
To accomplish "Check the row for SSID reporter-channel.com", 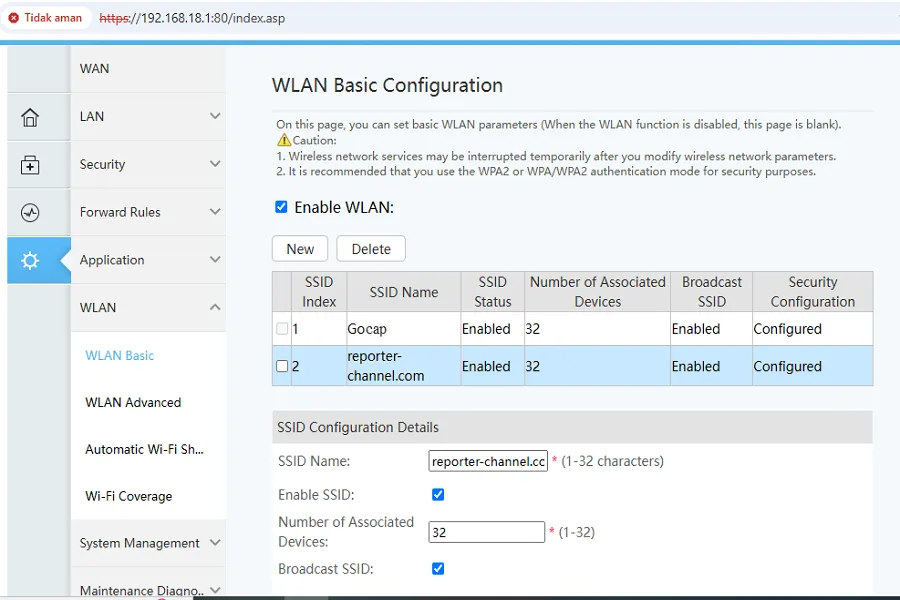I will pos(282,366).
